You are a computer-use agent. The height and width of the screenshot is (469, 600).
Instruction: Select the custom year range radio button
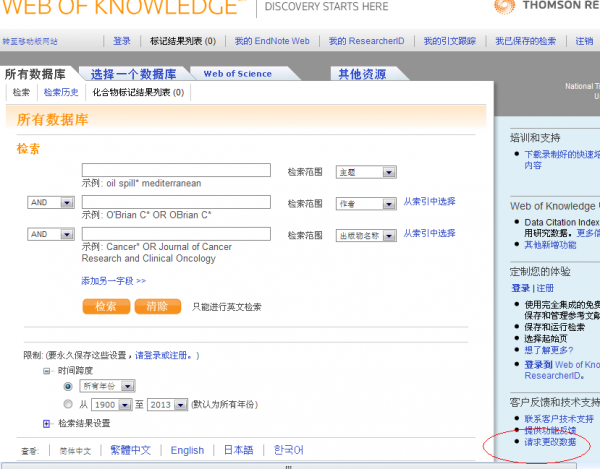coord(68,404)
